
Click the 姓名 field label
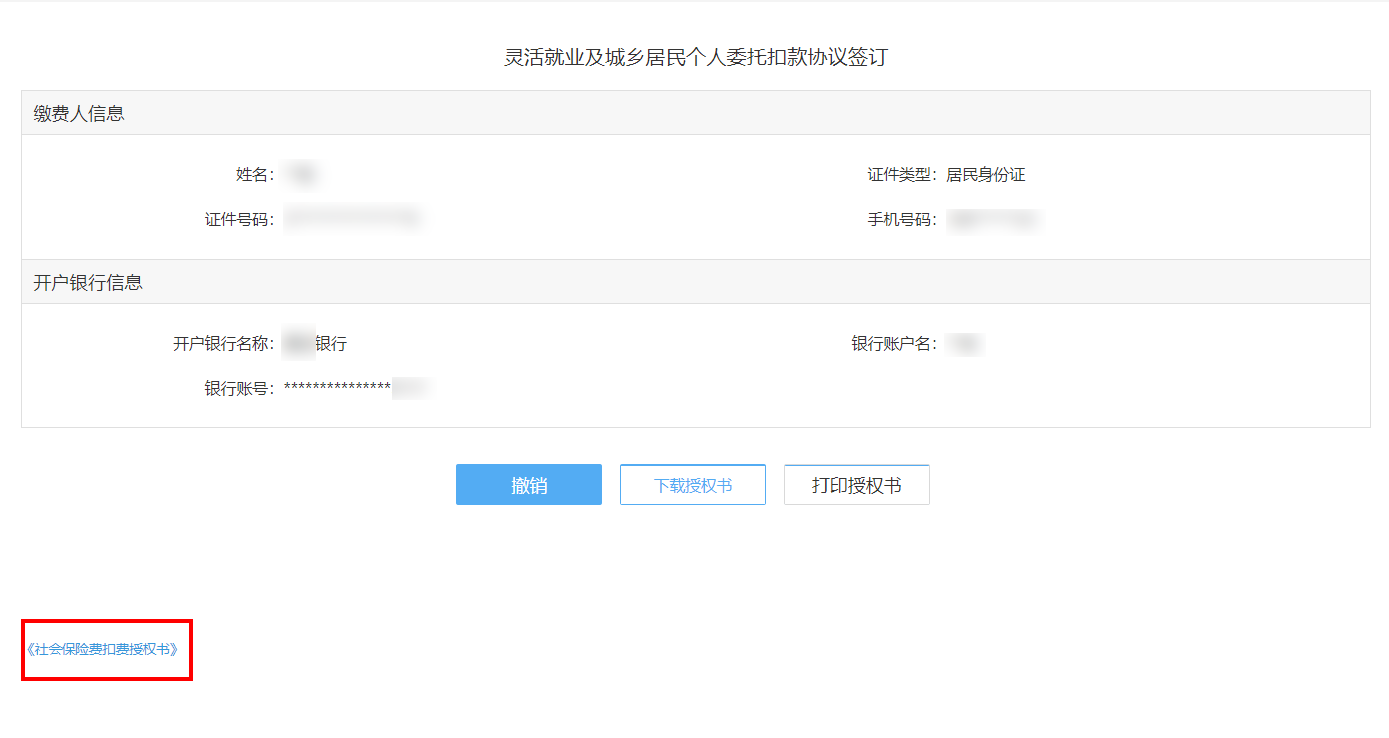(x=254, y=175)
